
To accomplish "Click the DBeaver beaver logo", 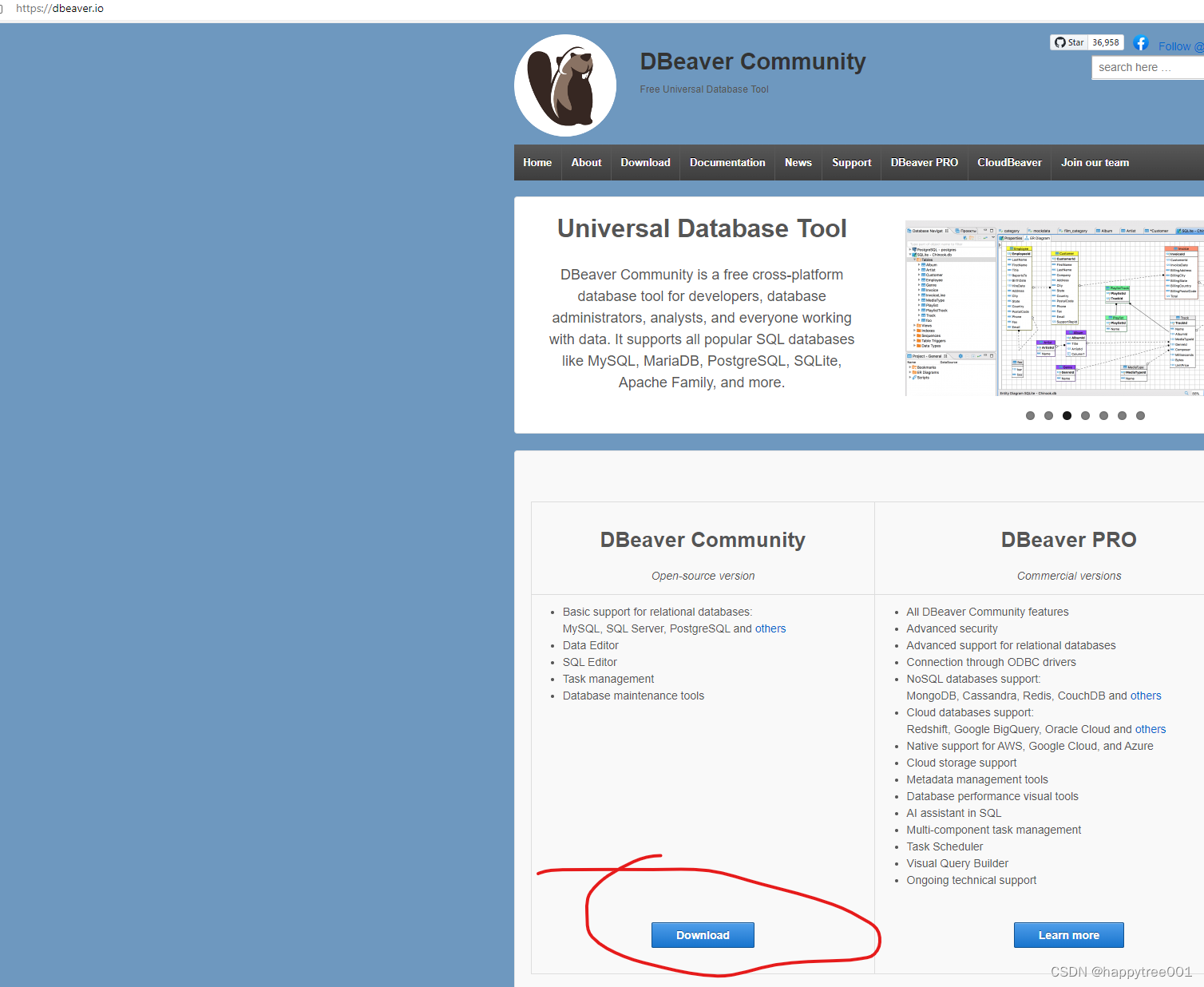I will pos(565,85).
